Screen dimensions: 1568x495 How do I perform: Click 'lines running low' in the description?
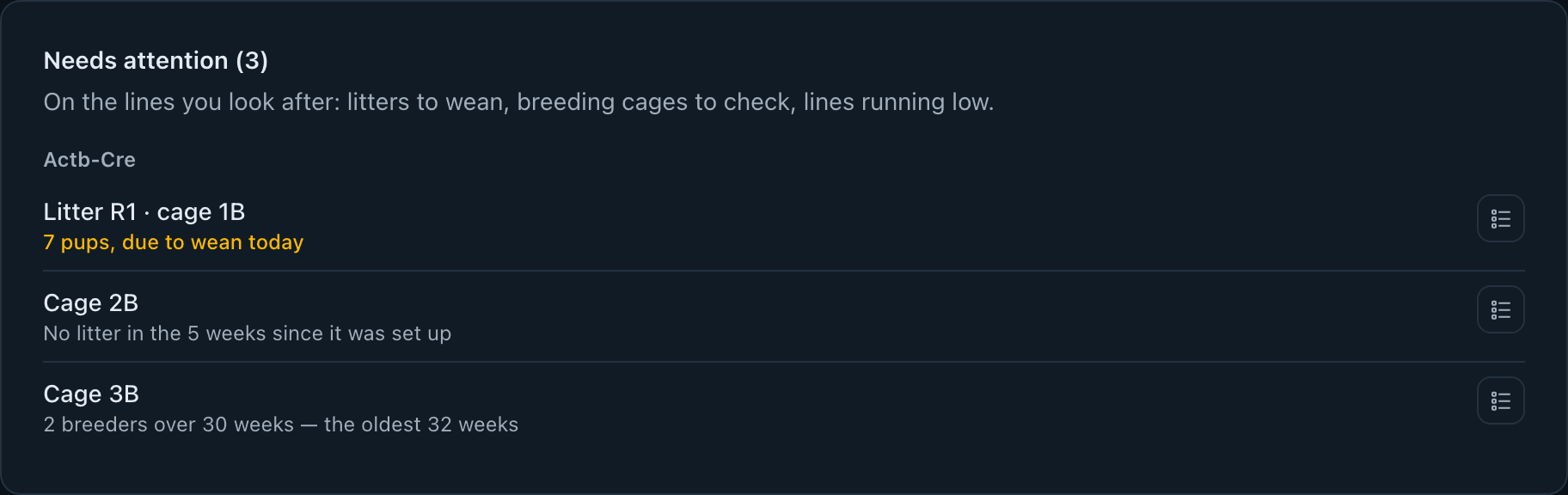click(897, 102)
